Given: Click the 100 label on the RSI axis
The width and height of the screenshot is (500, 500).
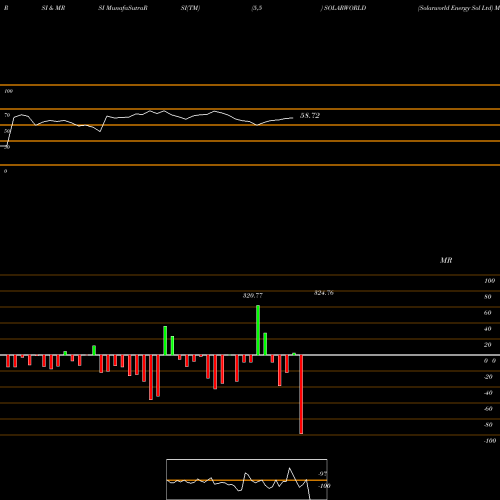Looking at the screenshot, I should click(x=9, y=91).
